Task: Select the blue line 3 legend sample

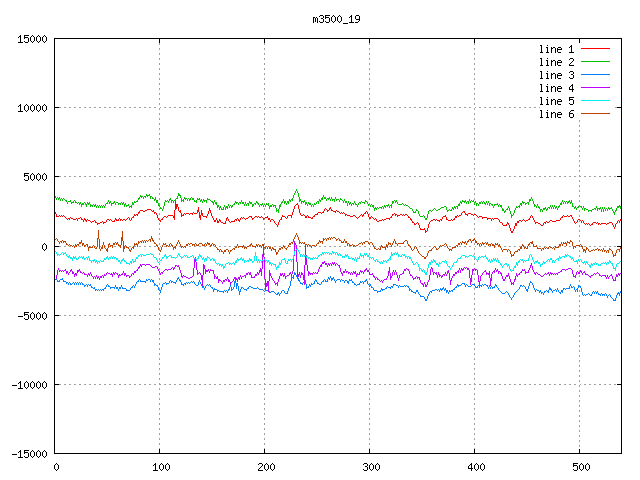Action: point(596,75)
